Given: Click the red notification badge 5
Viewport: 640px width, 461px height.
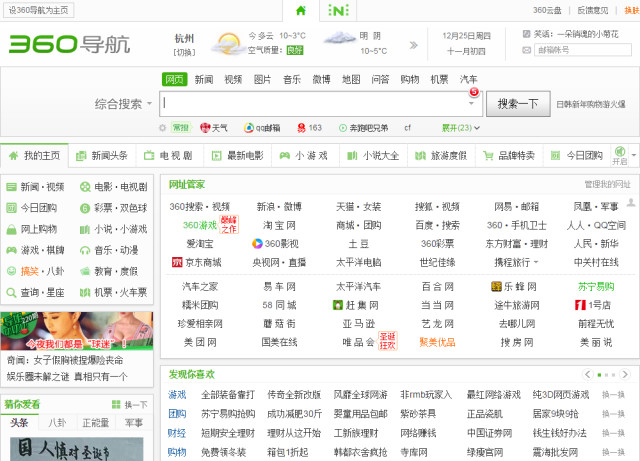Looking at the screenshot, I should coord(474,91).
